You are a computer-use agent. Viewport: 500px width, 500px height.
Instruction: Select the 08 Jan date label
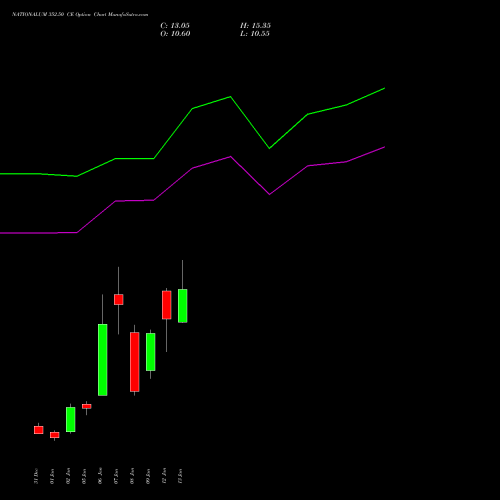pyautogui.click(x=132, y=476)
